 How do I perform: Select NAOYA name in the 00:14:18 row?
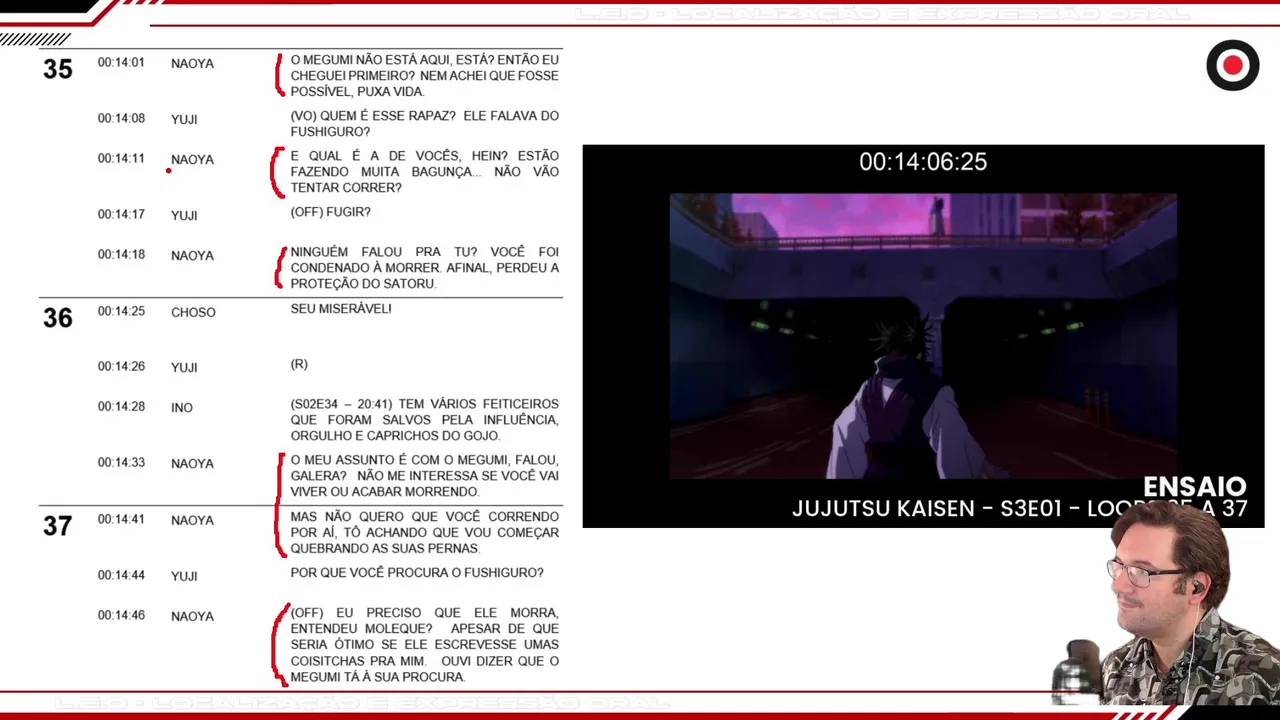192,255
